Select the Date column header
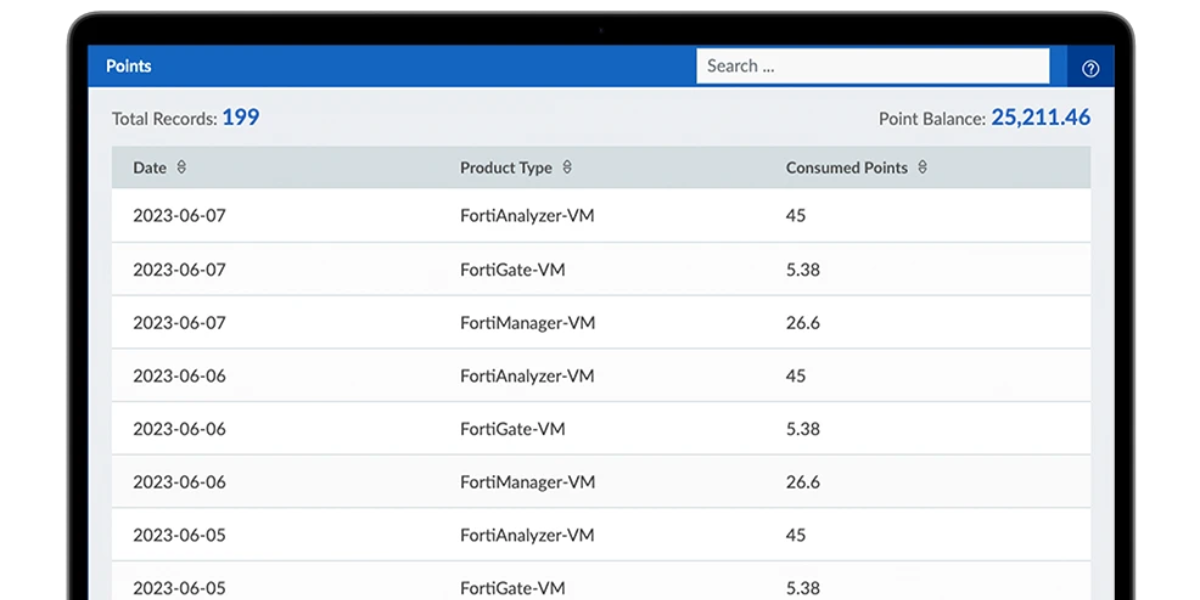 [x=150, y=168]
